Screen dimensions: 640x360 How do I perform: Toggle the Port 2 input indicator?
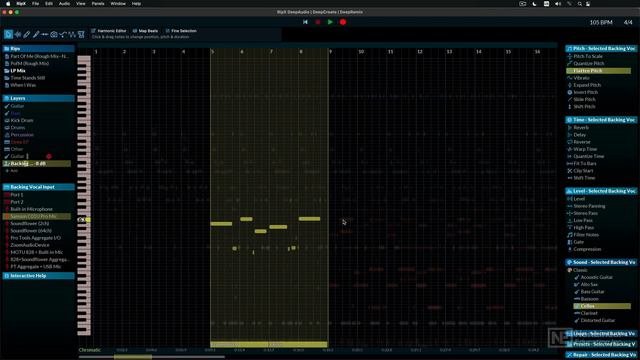tap(7, 202)
